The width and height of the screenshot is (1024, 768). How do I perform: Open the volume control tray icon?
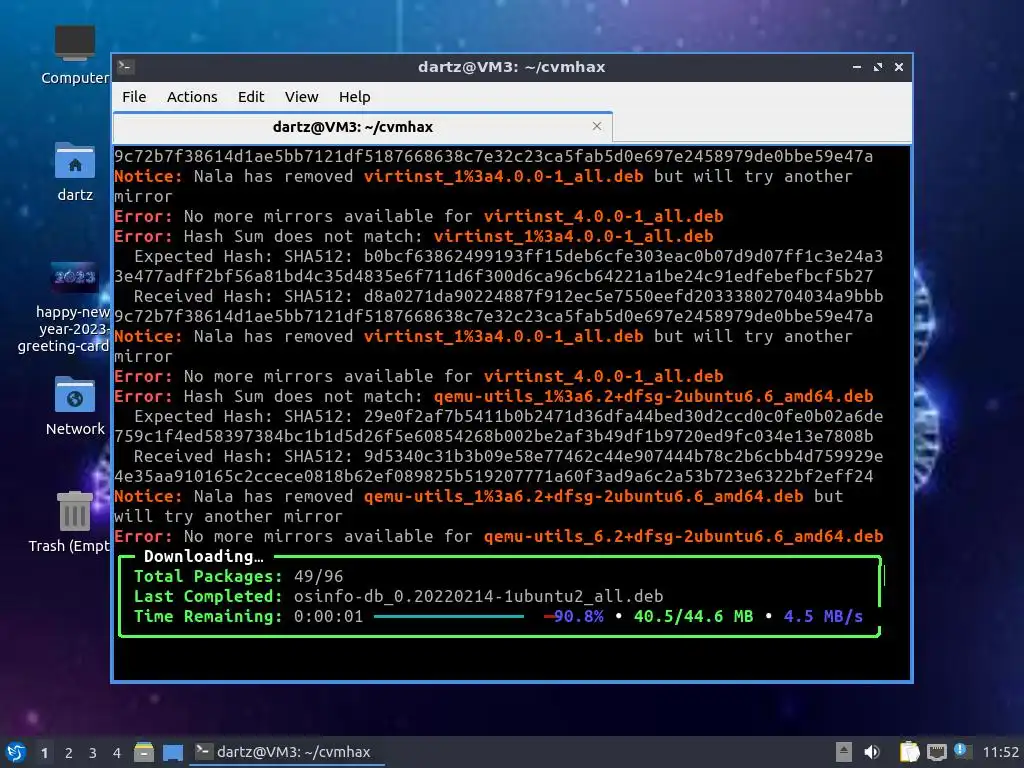point(872,752)
